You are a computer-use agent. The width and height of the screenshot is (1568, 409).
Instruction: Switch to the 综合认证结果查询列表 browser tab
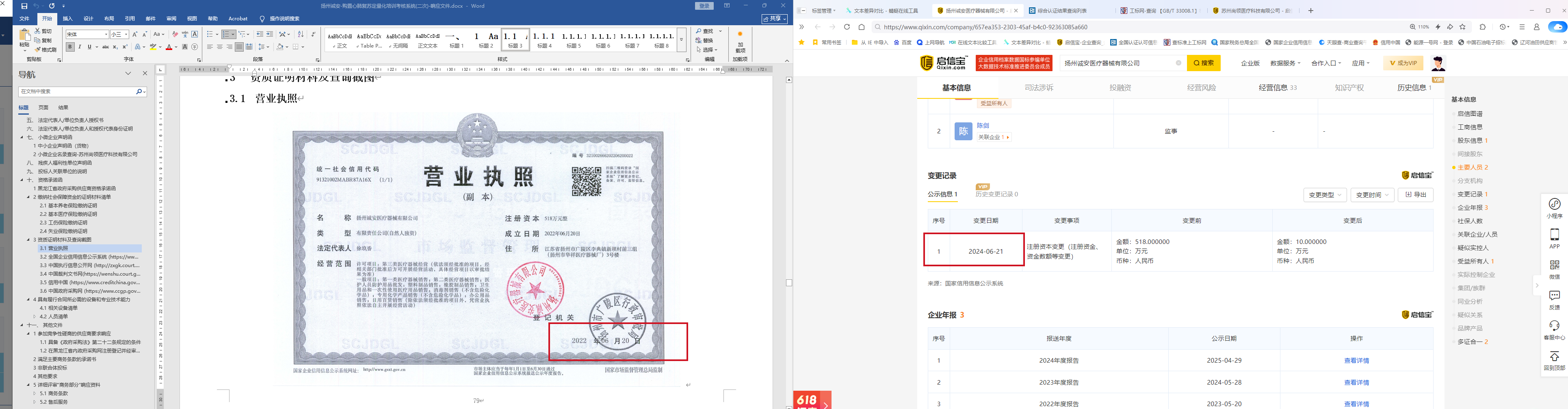(1061, 10)
